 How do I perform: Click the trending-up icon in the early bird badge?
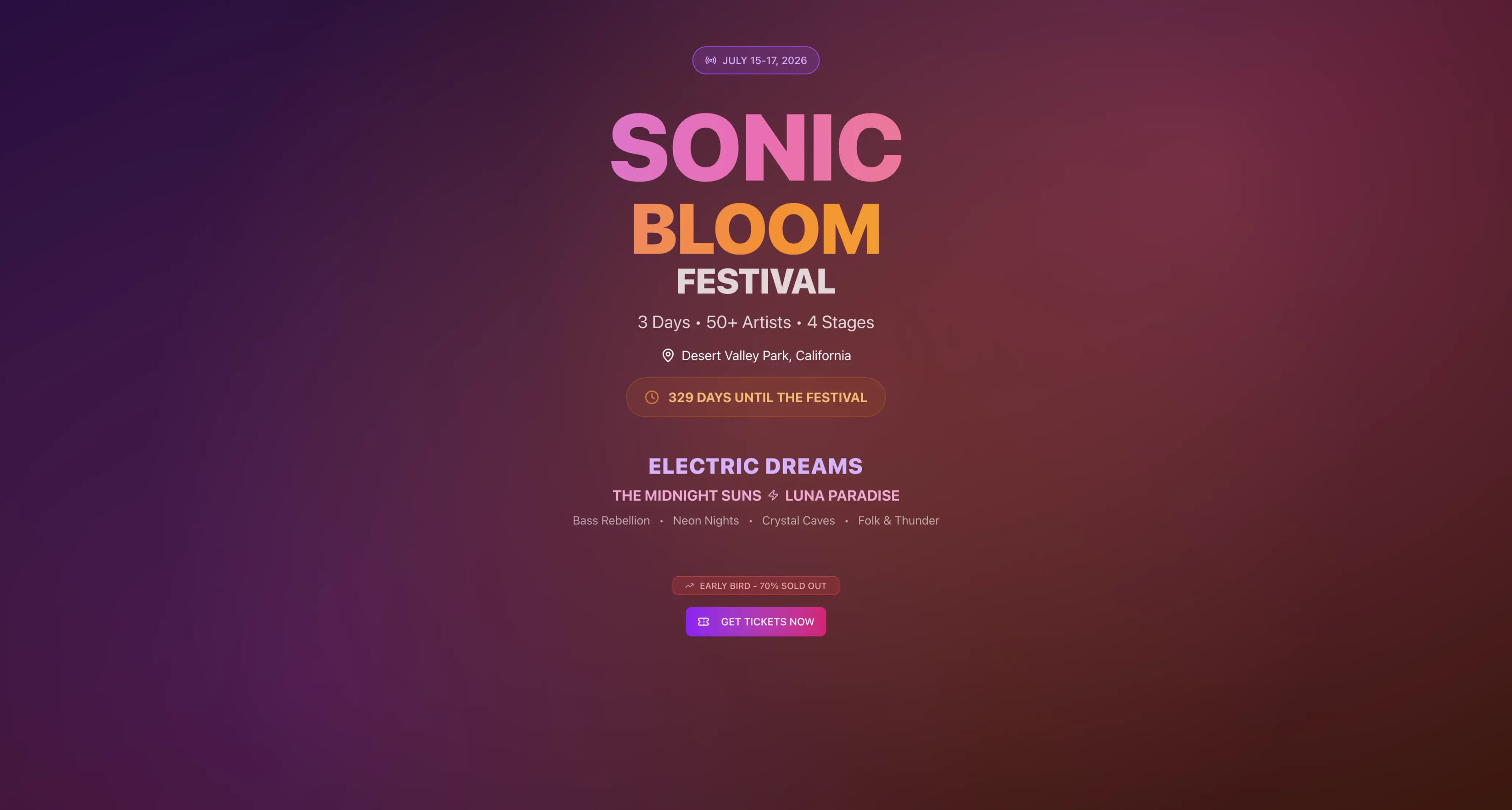(689, 585)
